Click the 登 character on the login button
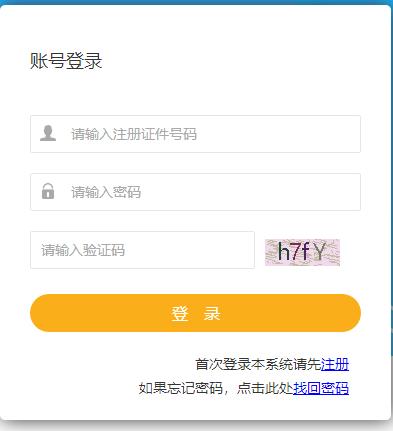Screen dimensions: 393x431 tap(180, 313)
